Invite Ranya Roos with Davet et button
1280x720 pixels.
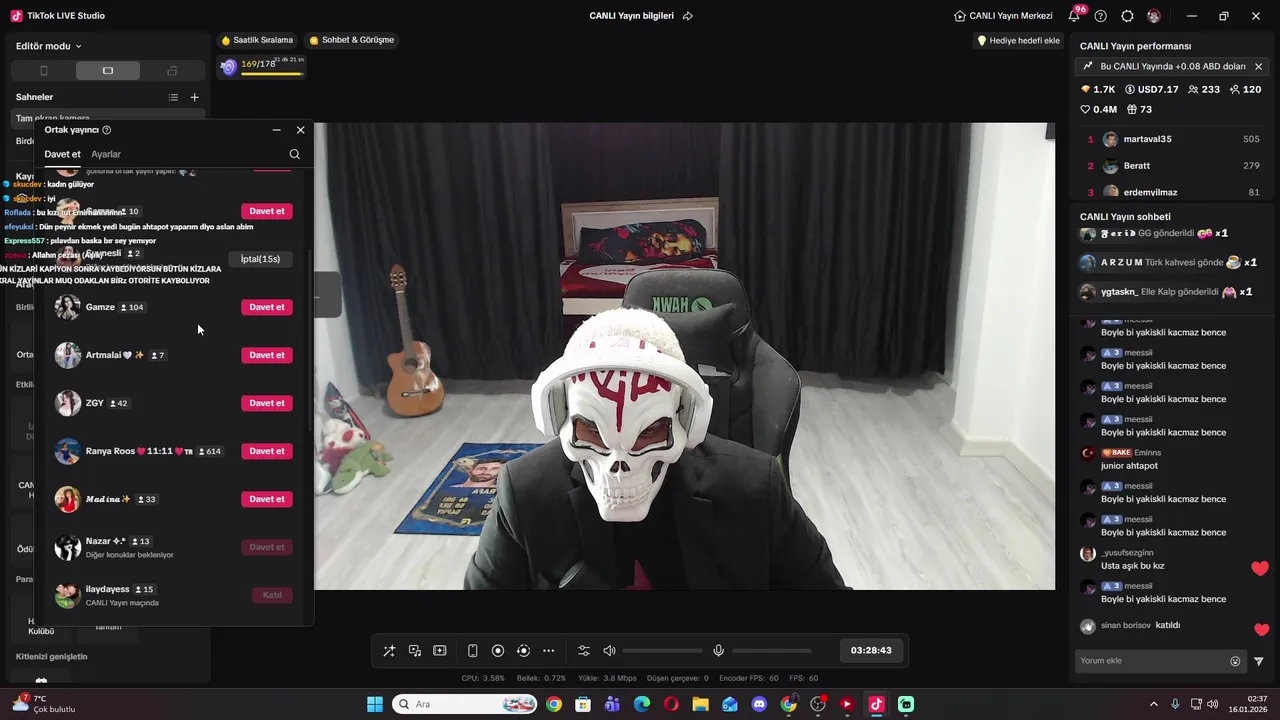[267, 451]
